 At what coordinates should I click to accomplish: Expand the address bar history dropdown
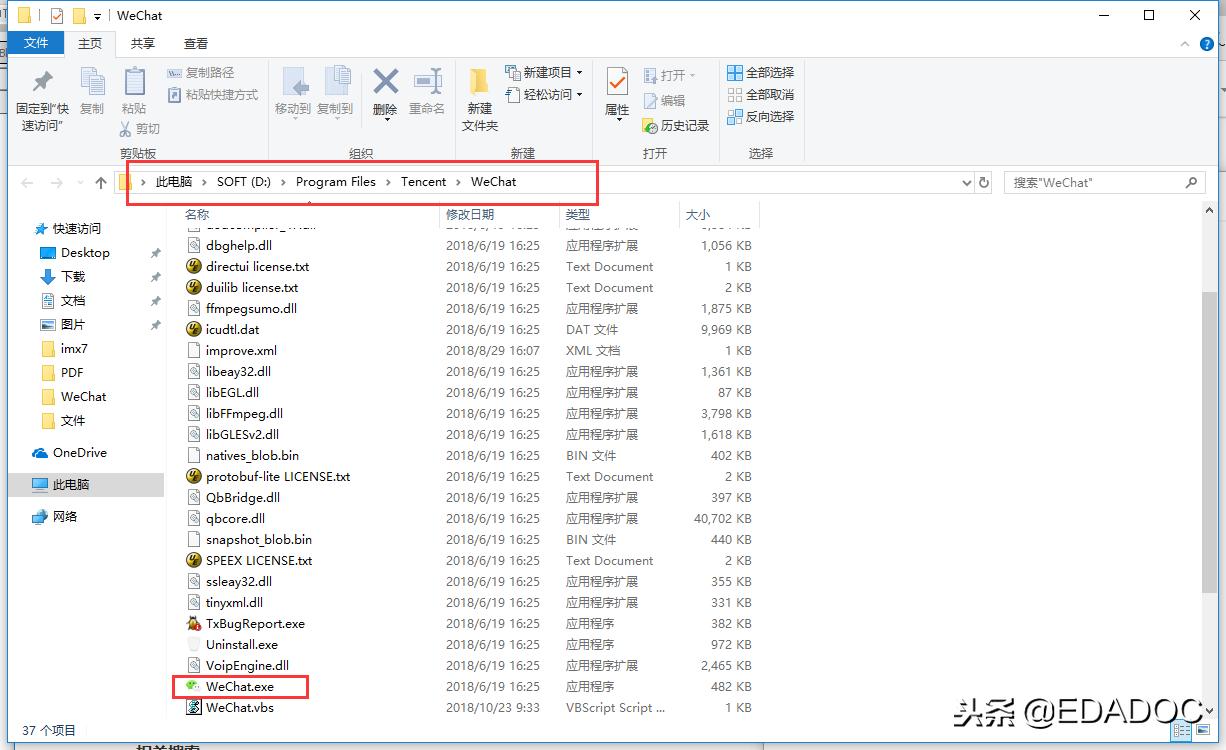966,183
